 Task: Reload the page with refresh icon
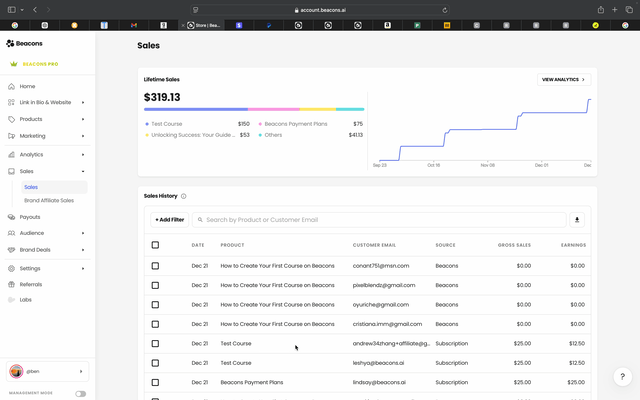445,10
